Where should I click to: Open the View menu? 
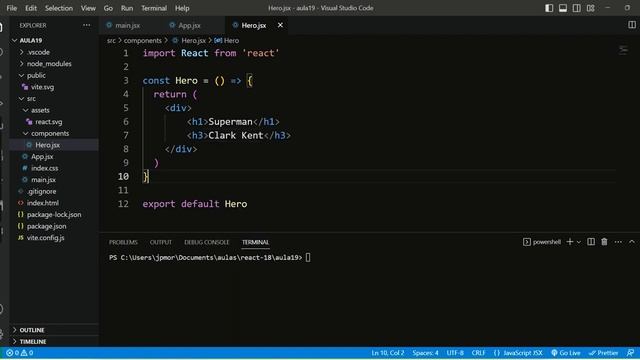[88, 8]
